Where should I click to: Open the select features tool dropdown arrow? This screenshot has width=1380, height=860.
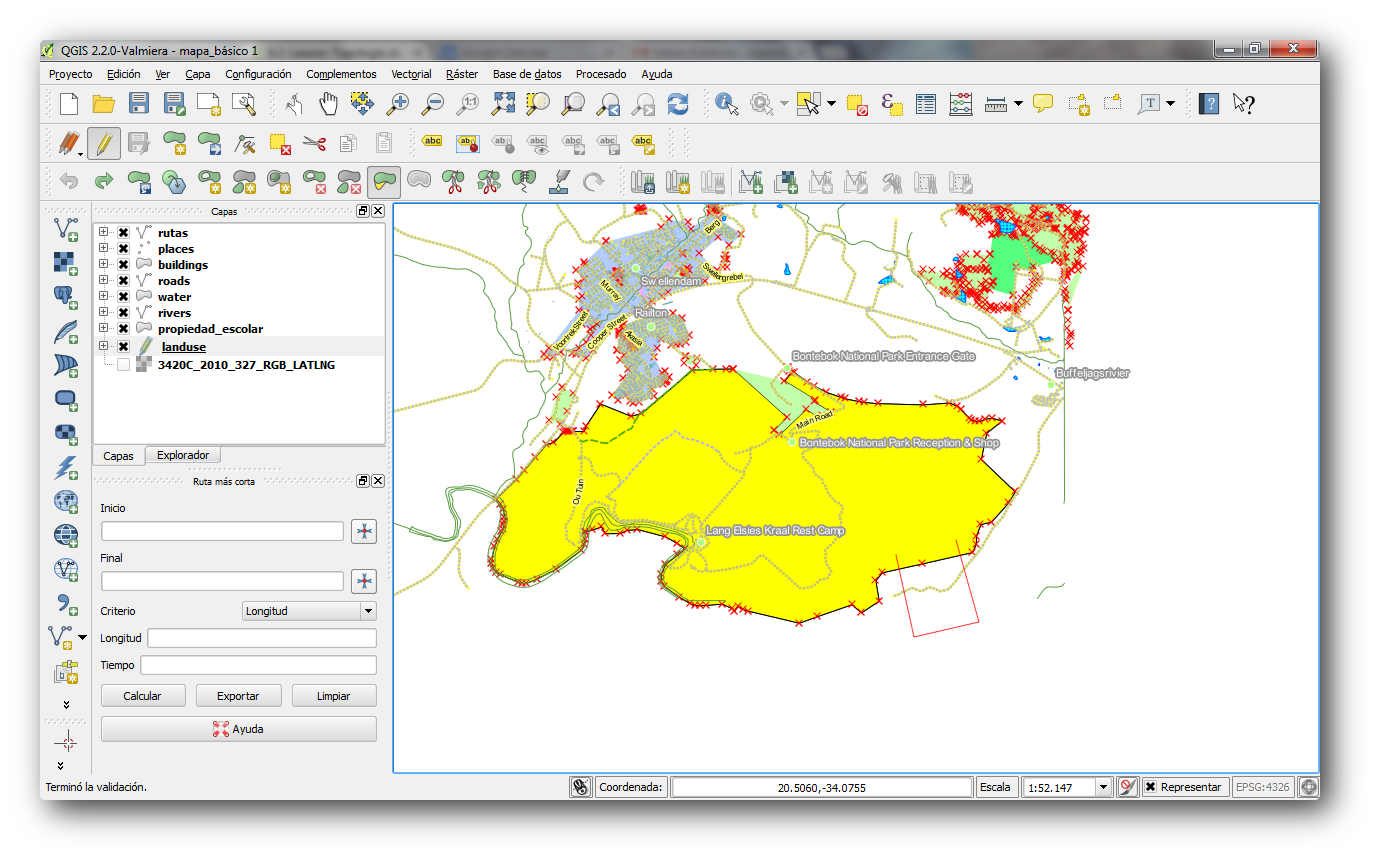tap(831, 103)
